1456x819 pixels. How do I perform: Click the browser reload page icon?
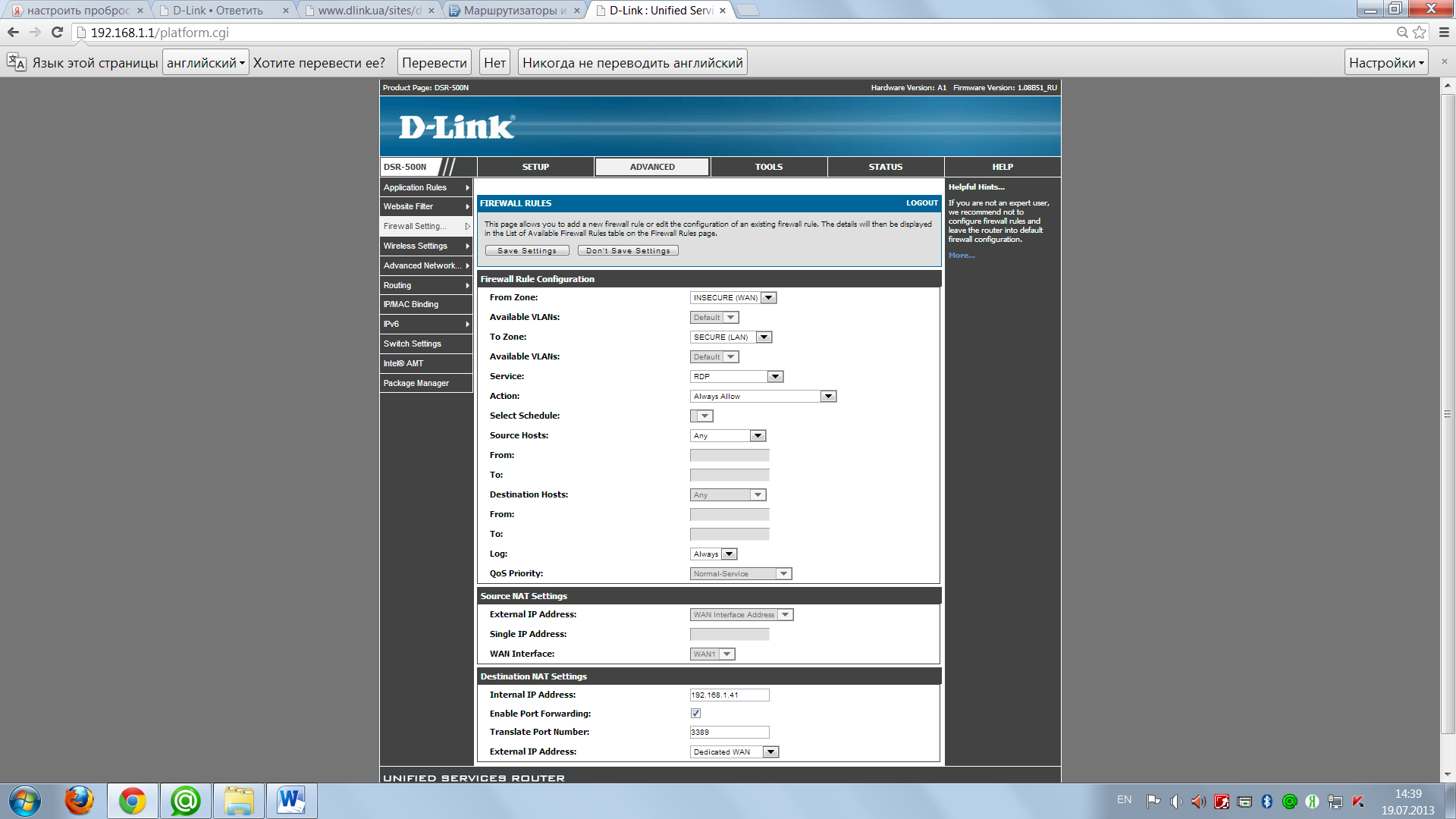click(x=57, y=33)
